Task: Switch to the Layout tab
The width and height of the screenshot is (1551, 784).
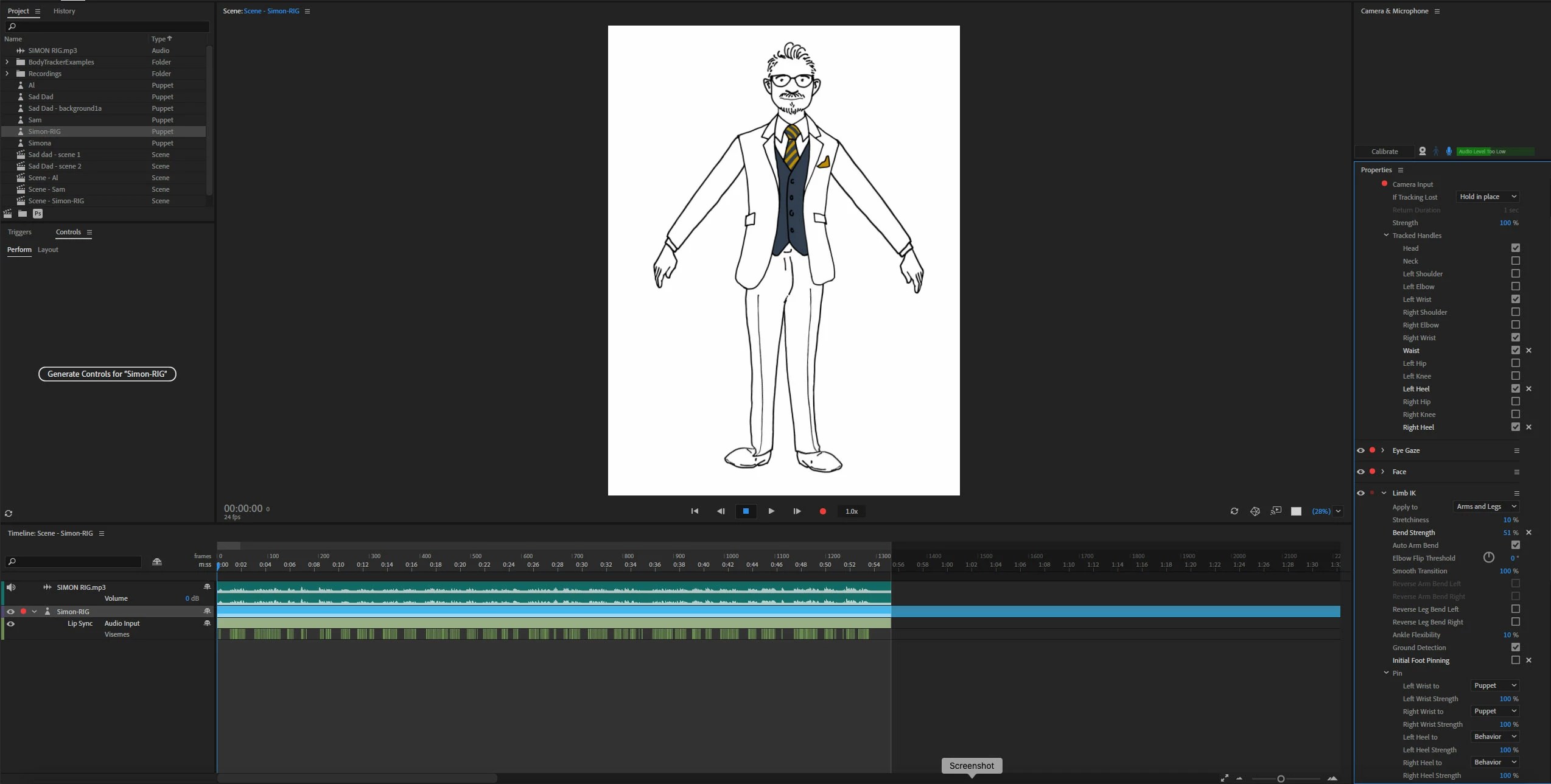Action: (48, 250)
